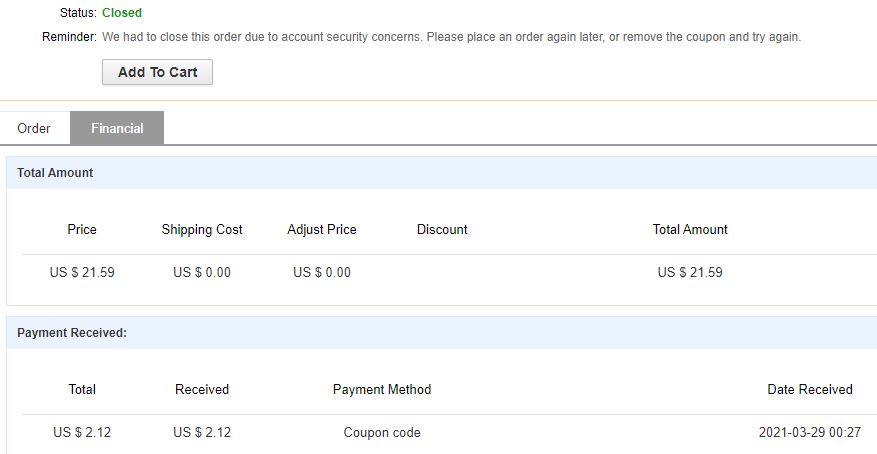Click the Date Received column header
The image size is (877, 454).
click(x=810, y=389)
